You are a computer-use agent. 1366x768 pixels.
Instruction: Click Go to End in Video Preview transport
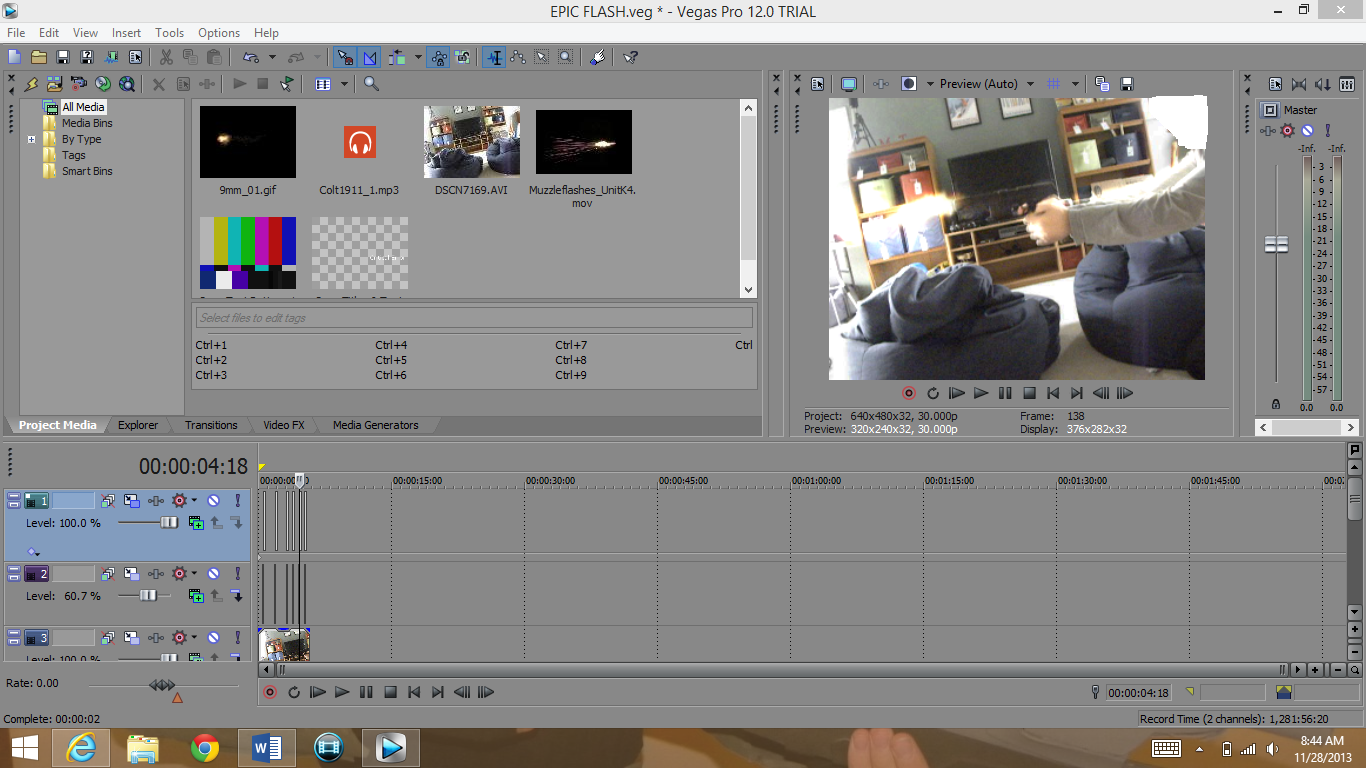click(x=1077, y=393)
